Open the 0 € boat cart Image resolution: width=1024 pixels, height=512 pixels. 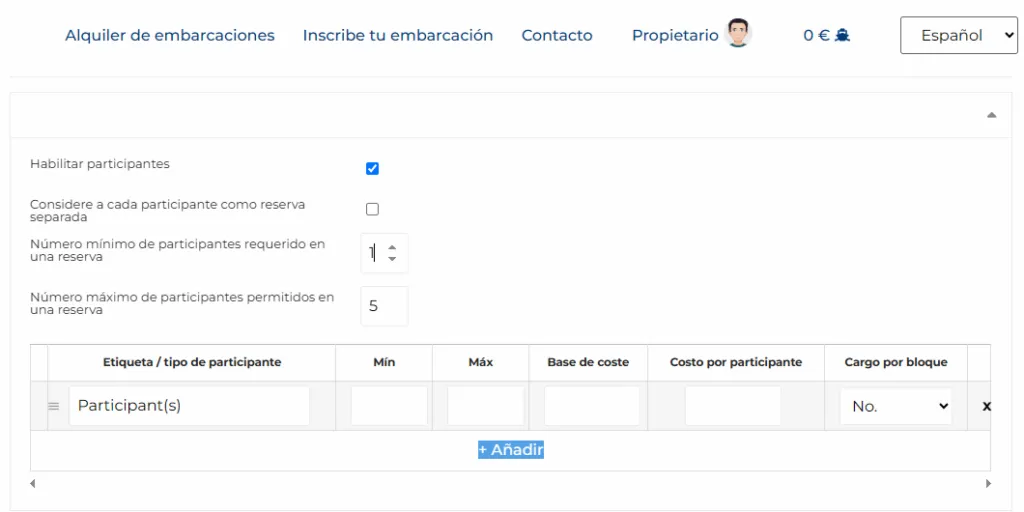click(x=827, y=35)
